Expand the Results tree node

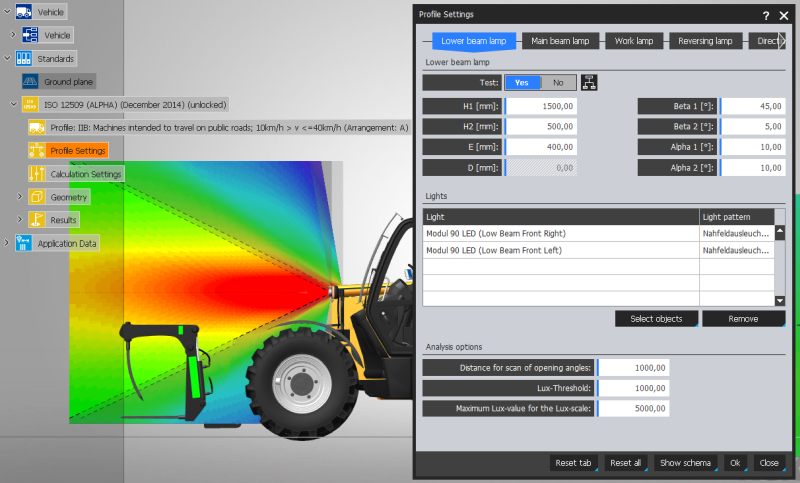point(18,220)
